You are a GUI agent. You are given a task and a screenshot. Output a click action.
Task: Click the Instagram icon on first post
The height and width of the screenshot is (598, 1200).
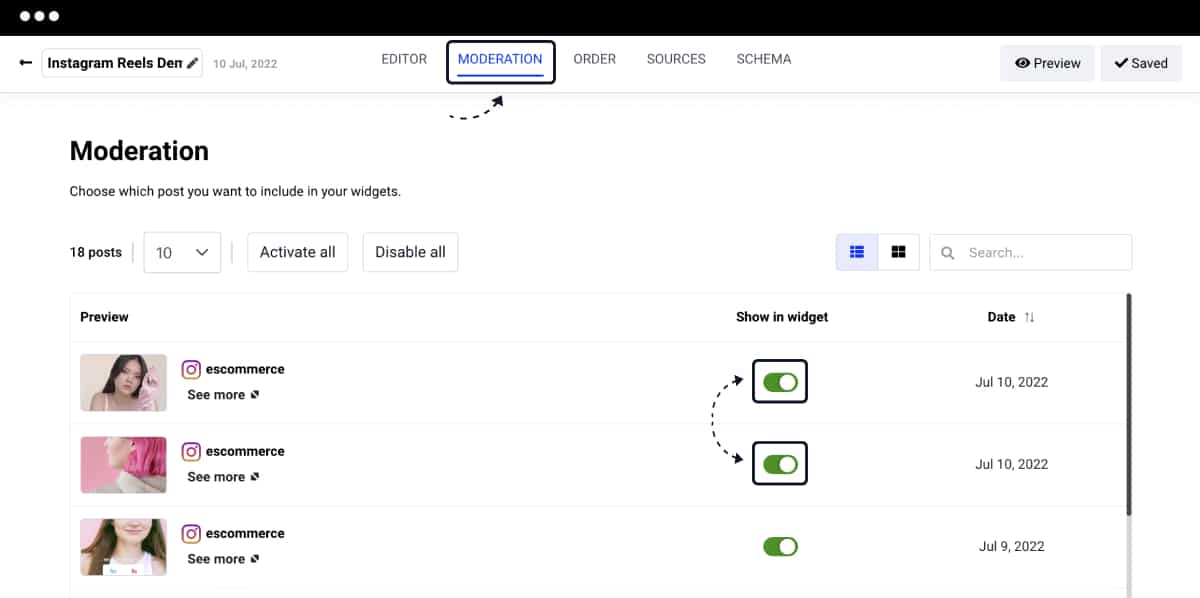pos(191,369)
